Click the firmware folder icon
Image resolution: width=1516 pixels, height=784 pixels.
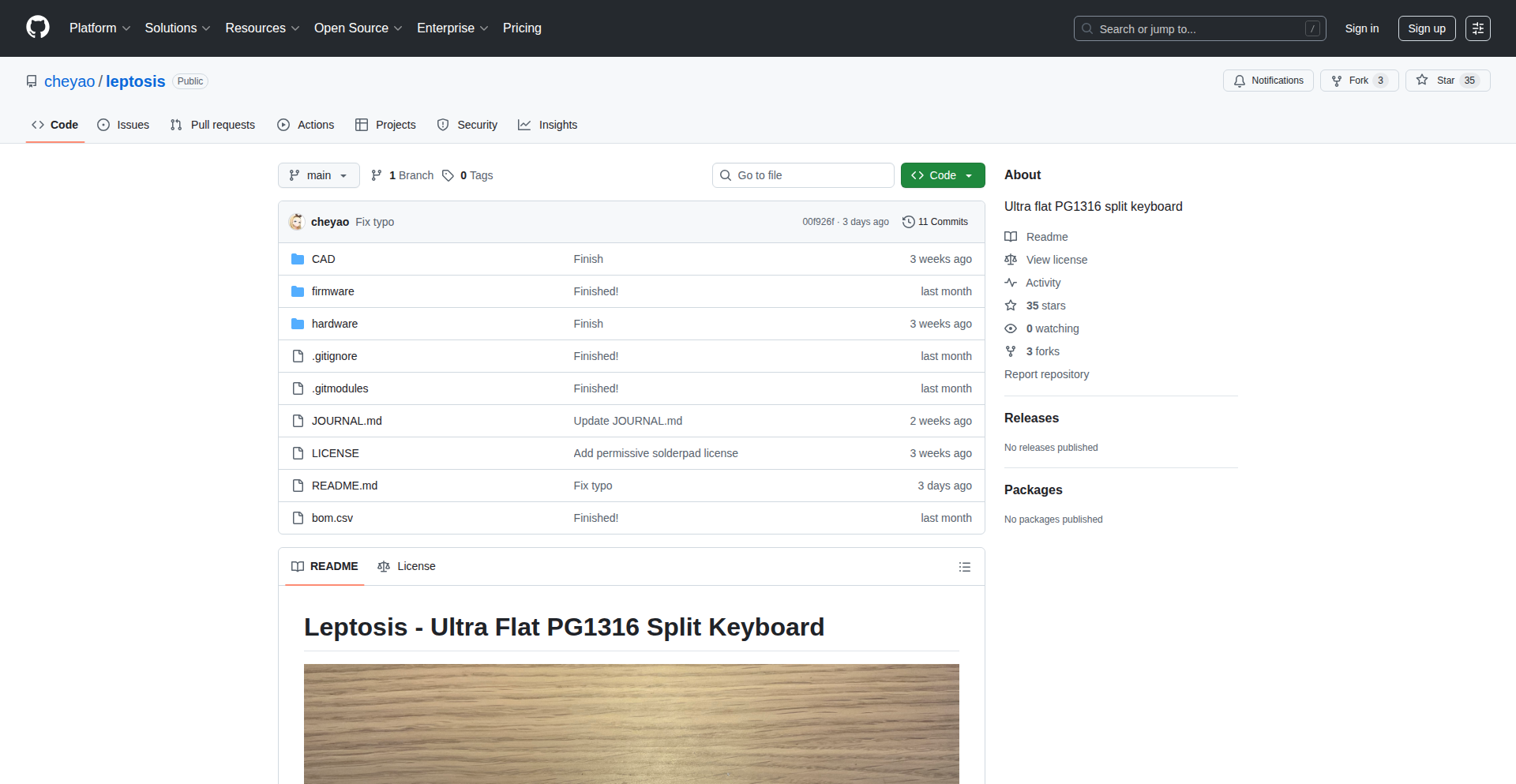[298, 291]
